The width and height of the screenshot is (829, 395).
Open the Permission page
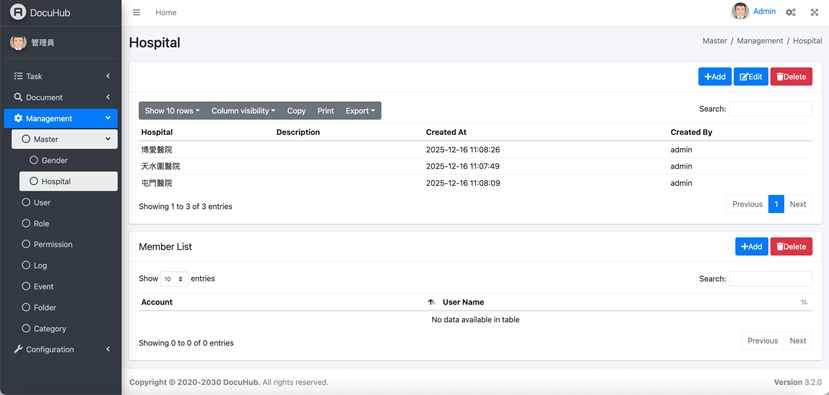click(x=65, y=244)
